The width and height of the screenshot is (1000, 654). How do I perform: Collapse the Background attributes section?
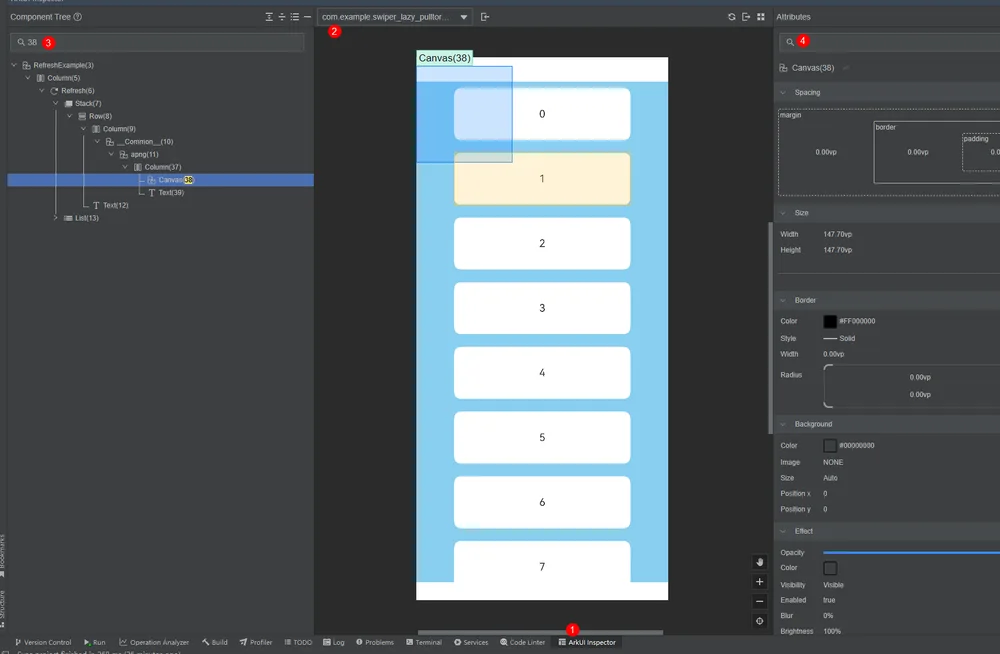pyautogui.click(x=783, y=424)
